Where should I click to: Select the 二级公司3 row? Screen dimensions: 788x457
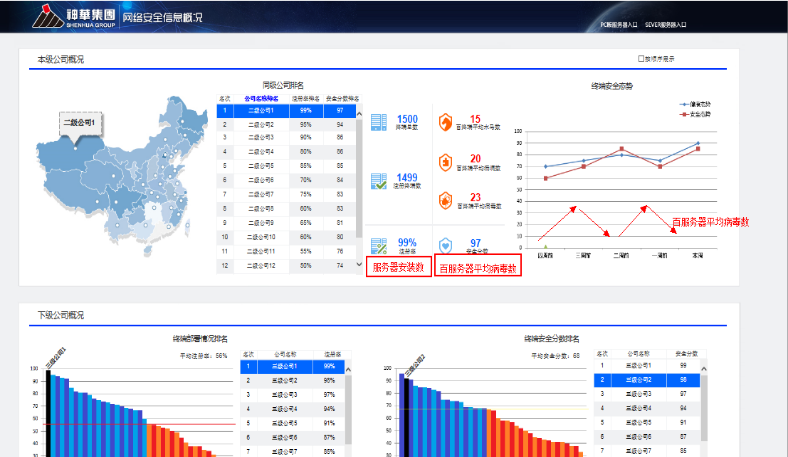click(x=286, y=137)
